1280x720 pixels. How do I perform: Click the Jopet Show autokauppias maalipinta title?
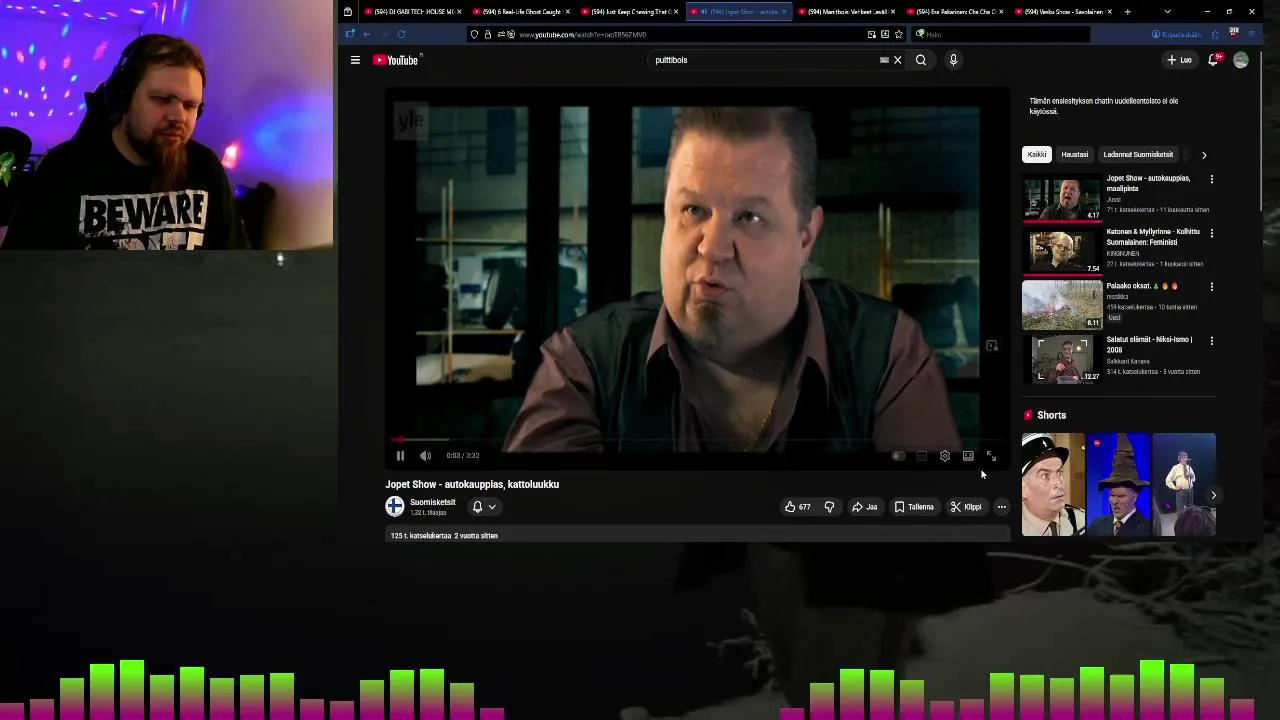(1148, 183)
